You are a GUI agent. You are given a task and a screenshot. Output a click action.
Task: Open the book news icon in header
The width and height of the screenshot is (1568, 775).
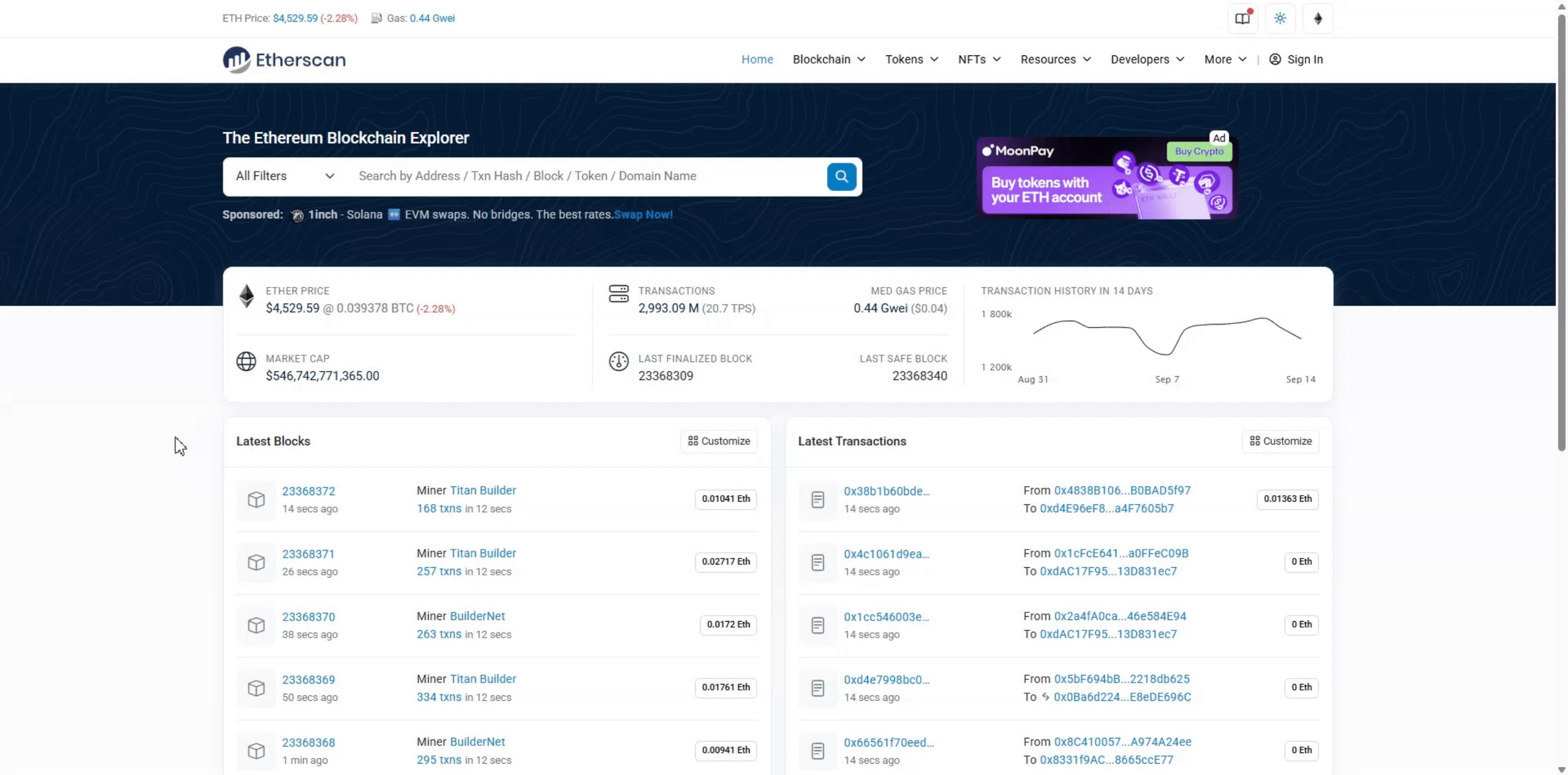pos(1242,18)
